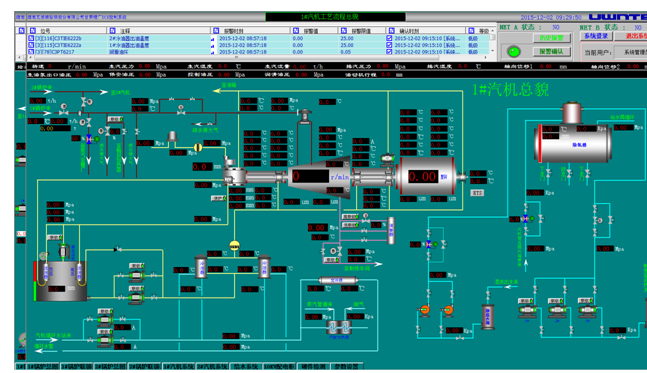647x373 pixels.
Task: Open the 当前用户 current user field
Action: (630, 52)
